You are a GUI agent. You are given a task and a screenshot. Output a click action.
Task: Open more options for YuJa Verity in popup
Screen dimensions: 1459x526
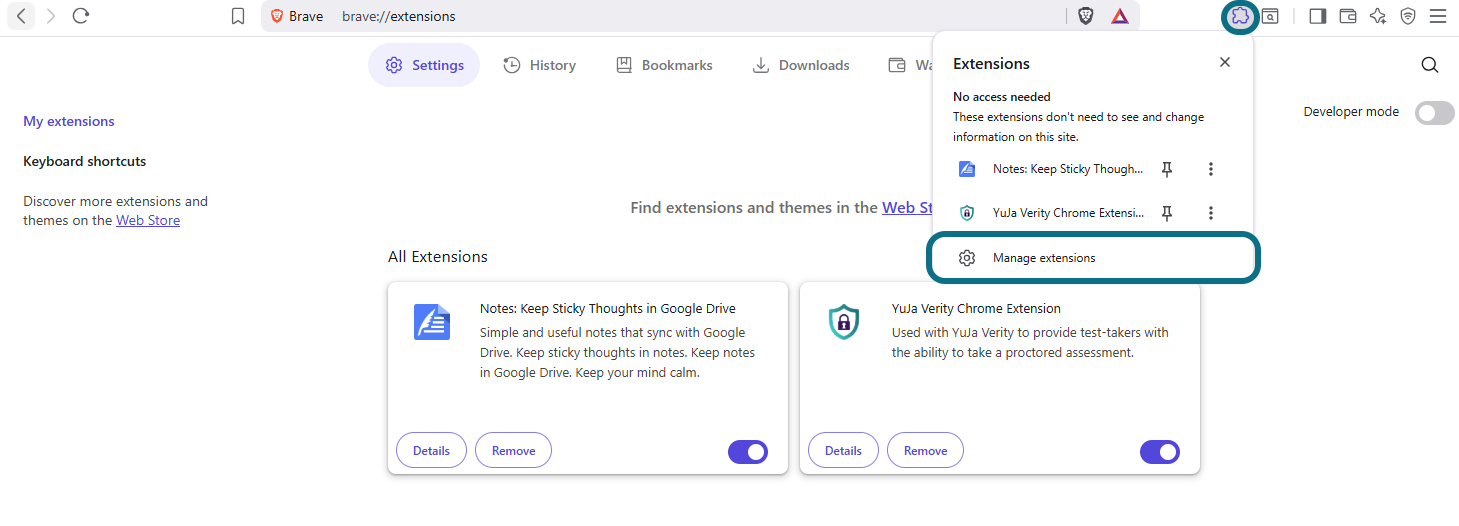1211,212
